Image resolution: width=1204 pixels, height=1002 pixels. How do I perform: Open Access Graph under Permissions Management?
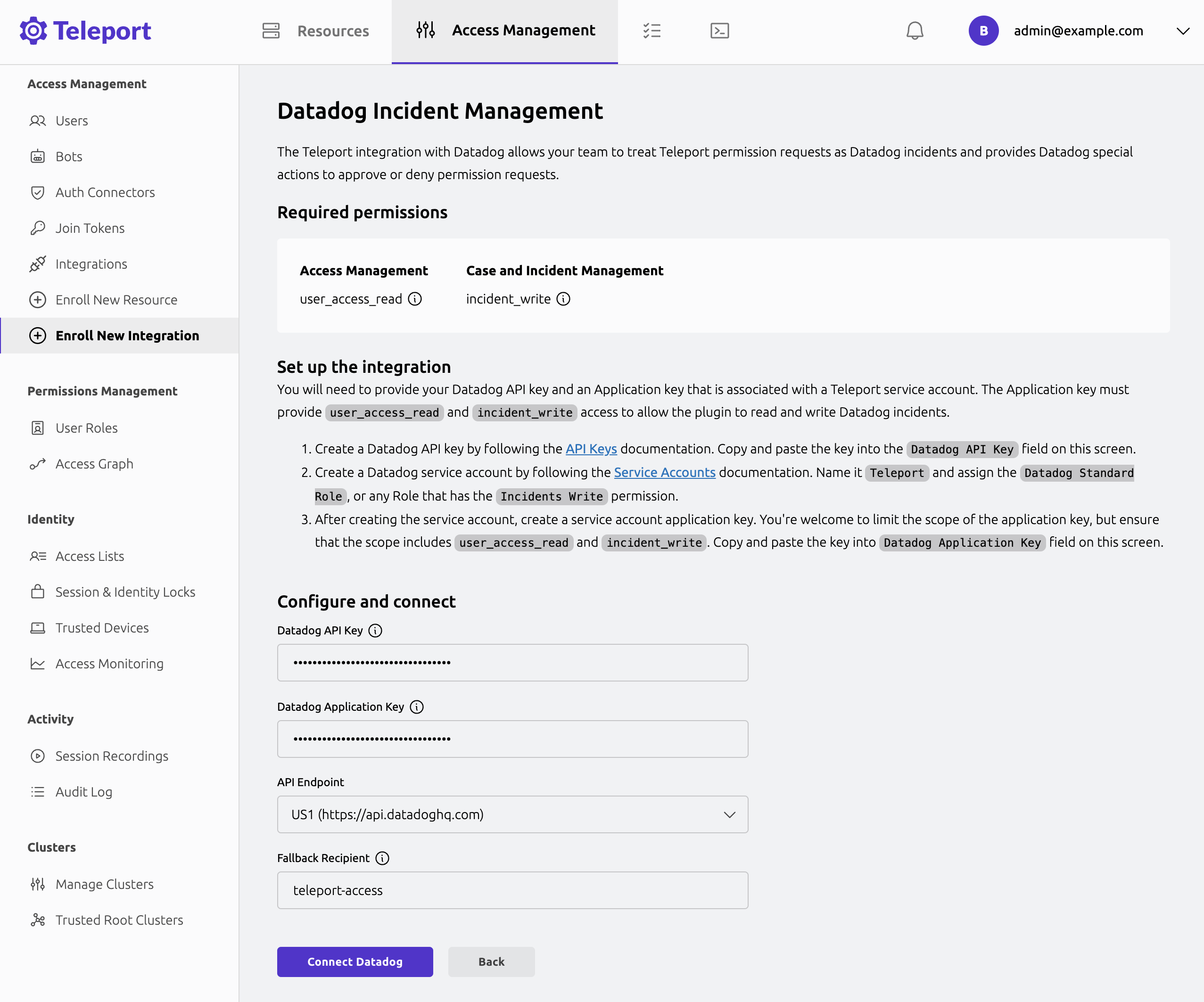click(95, 464)
